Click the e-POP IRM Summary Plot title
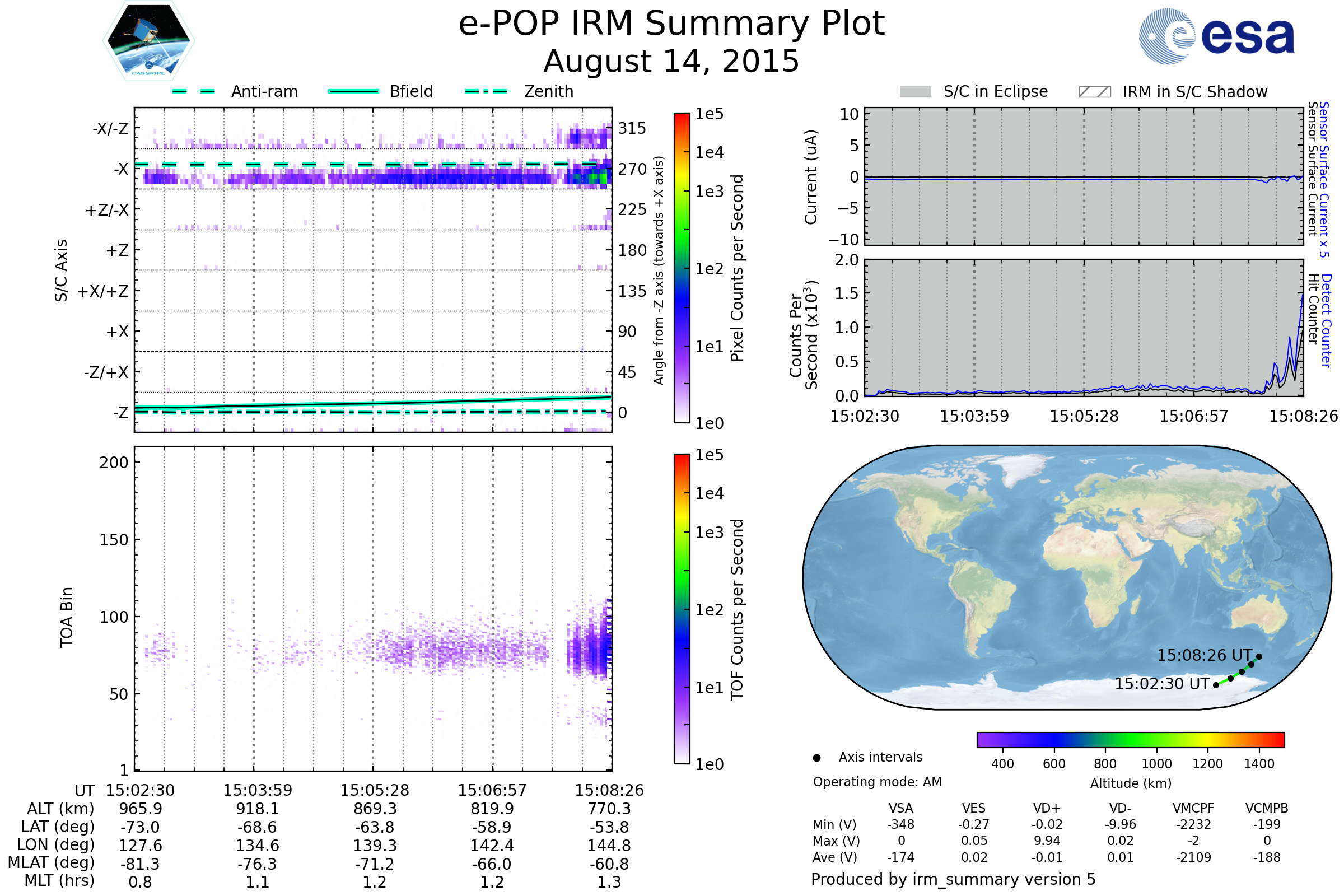 click(x=671, y=24)
